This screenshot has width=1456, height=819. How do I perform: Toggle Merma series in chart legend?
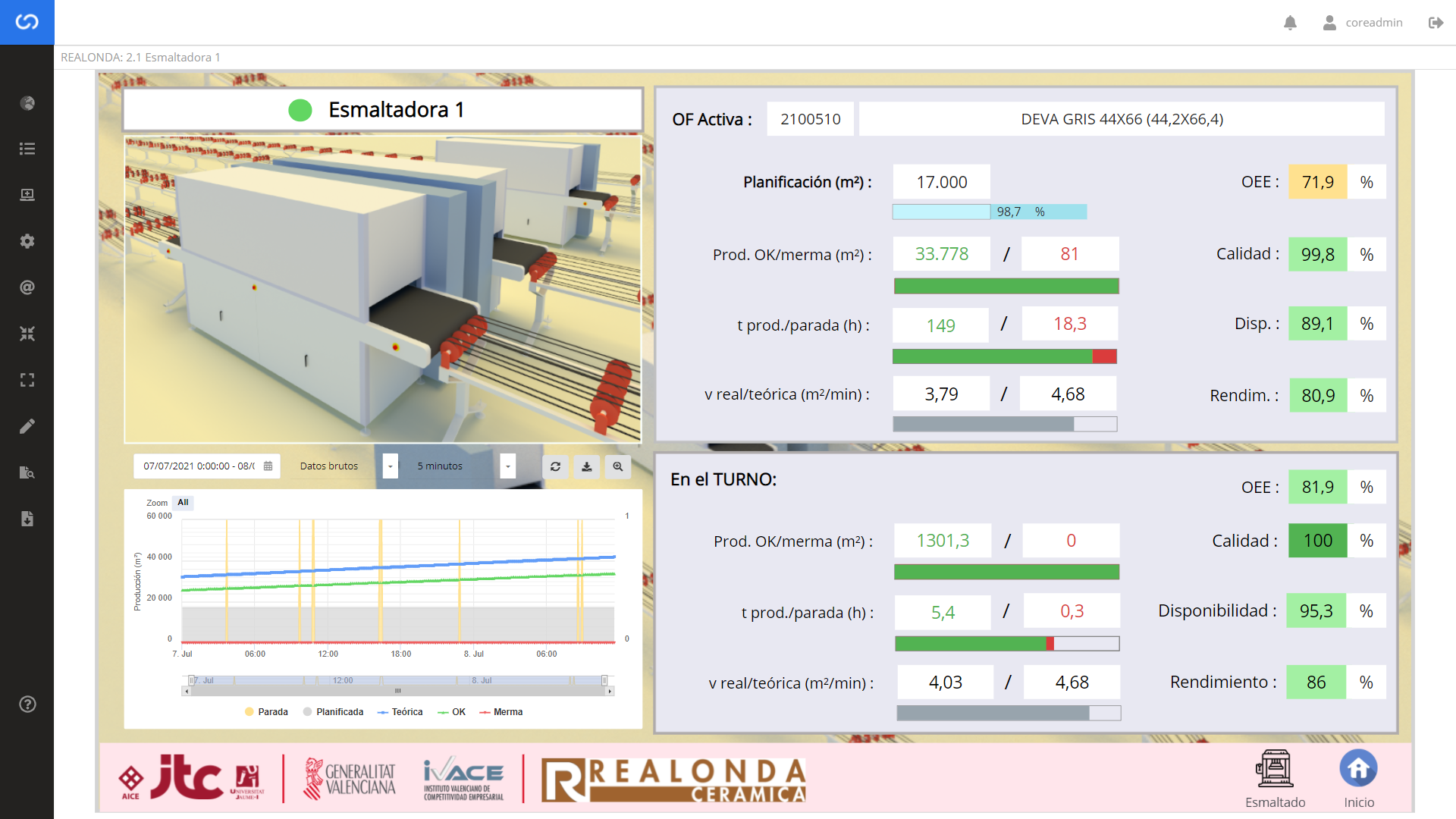click(x=501, y=712)
